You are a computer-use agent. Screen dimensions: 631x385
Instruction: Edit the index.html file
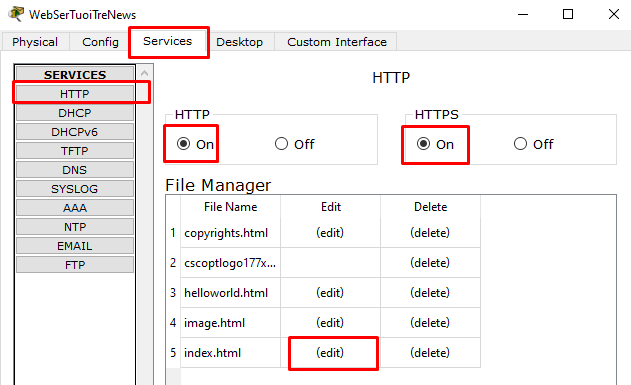[330, 353]
